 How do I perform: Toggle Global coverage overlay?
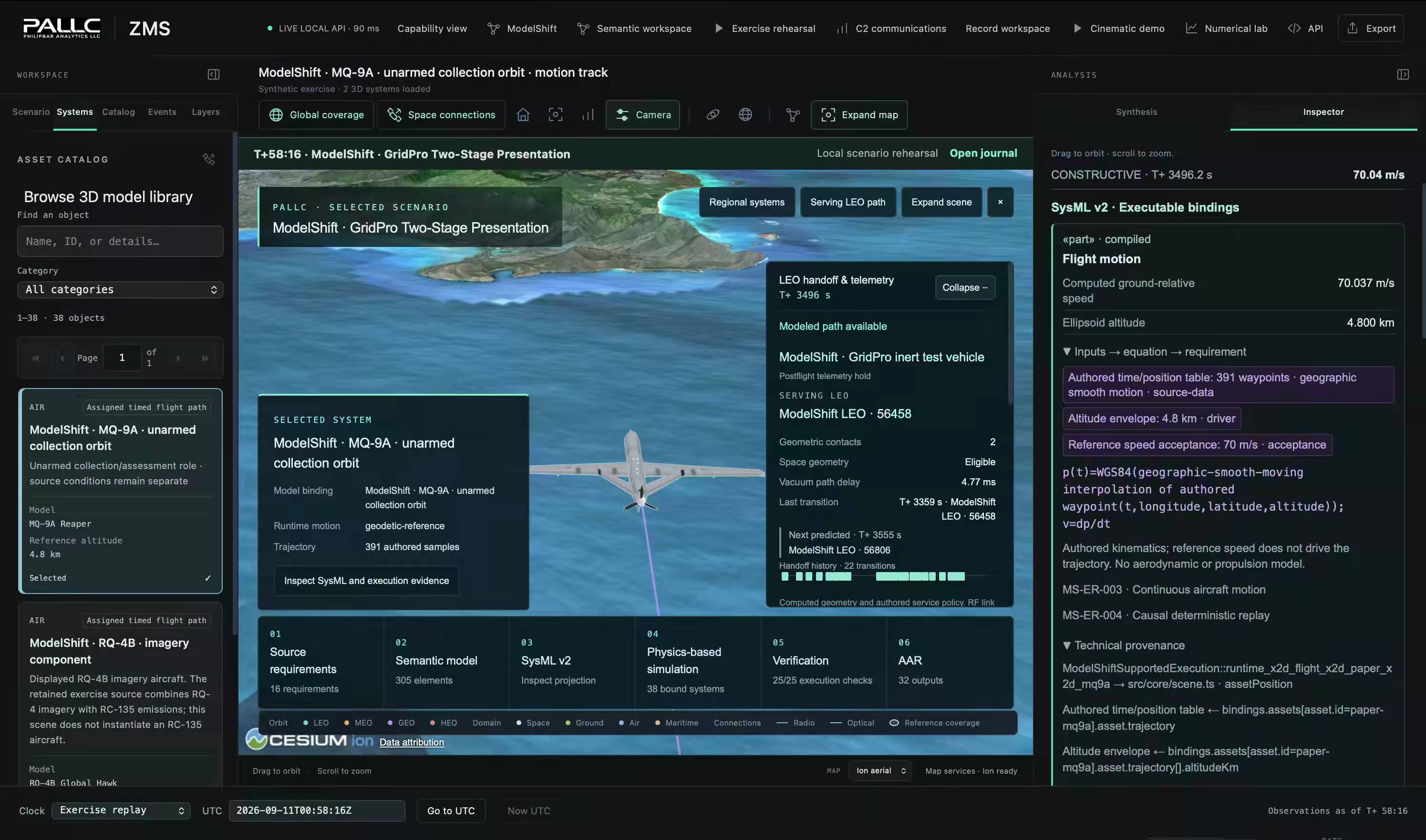tap(317, 115)
